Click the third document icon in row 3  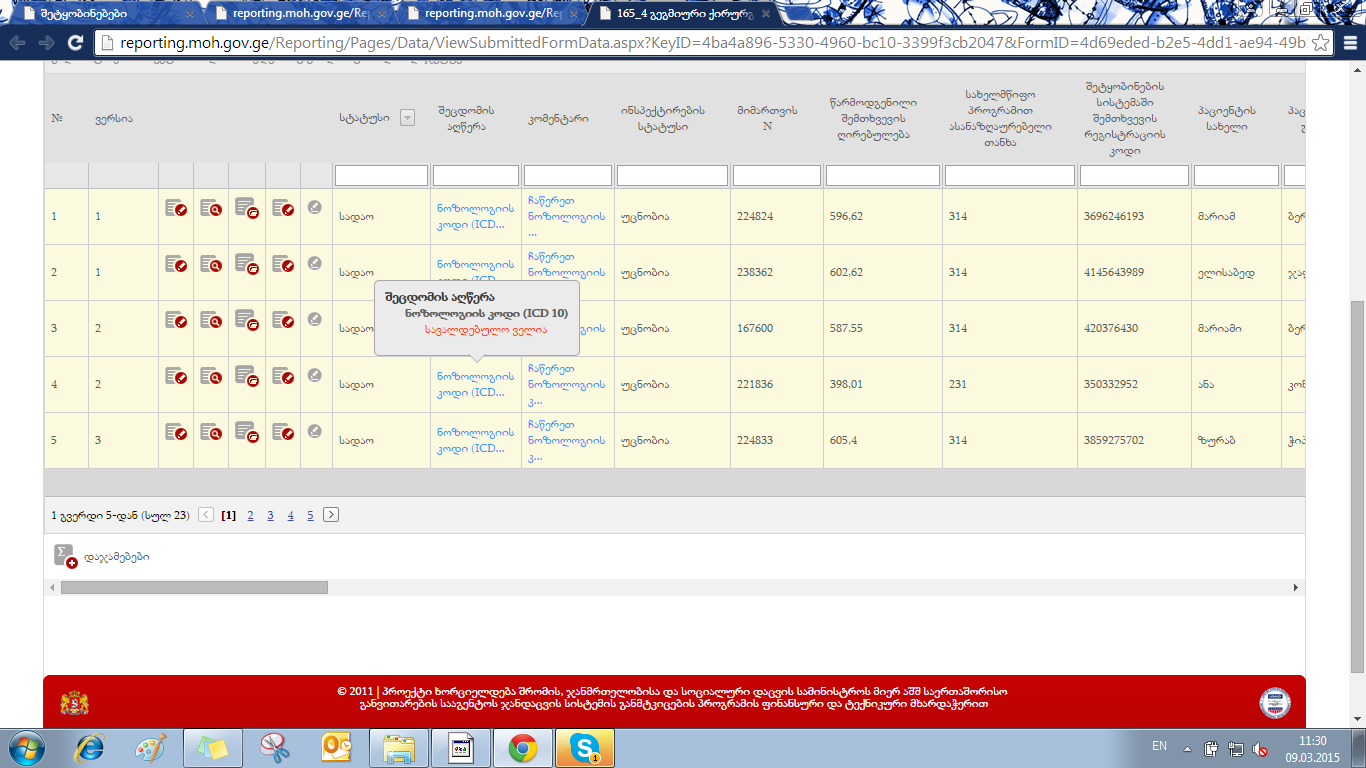click(x=247, y=320)
